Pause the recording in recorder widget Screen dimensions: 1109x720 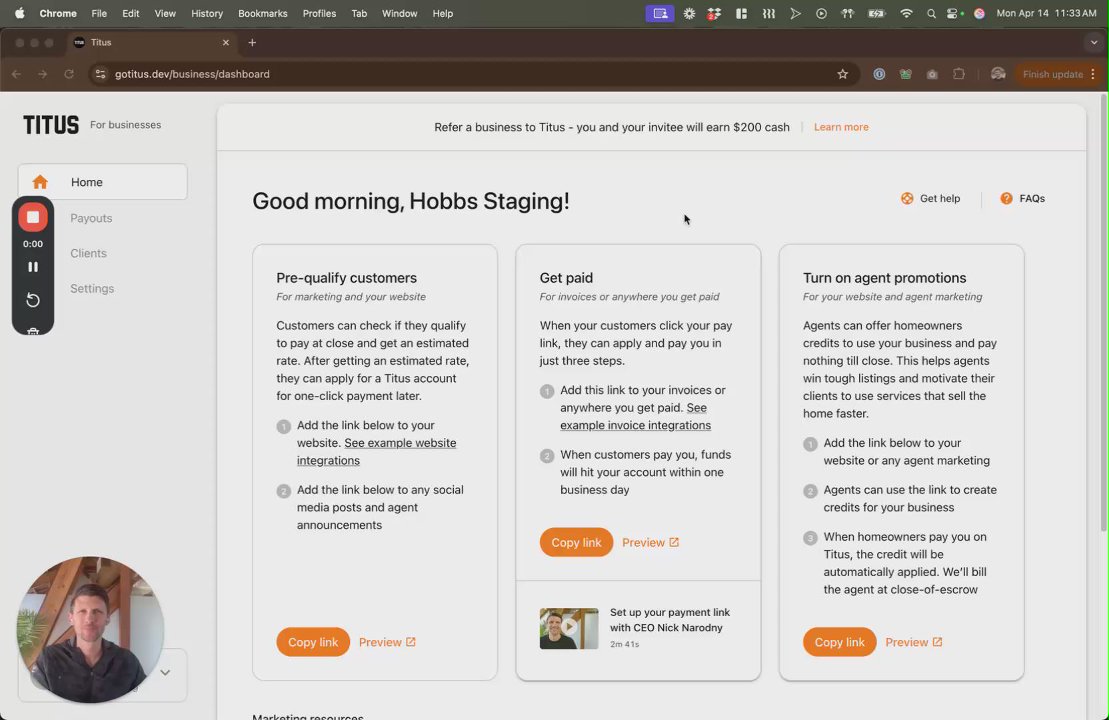point(33,267)
